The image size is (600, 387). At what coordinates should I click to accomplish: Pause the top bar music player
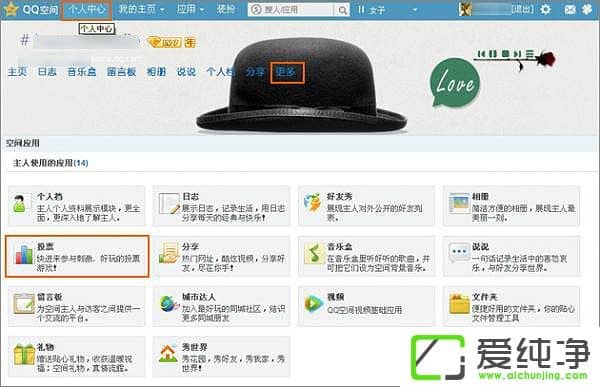pyautogui.click(x=361, y=9)
